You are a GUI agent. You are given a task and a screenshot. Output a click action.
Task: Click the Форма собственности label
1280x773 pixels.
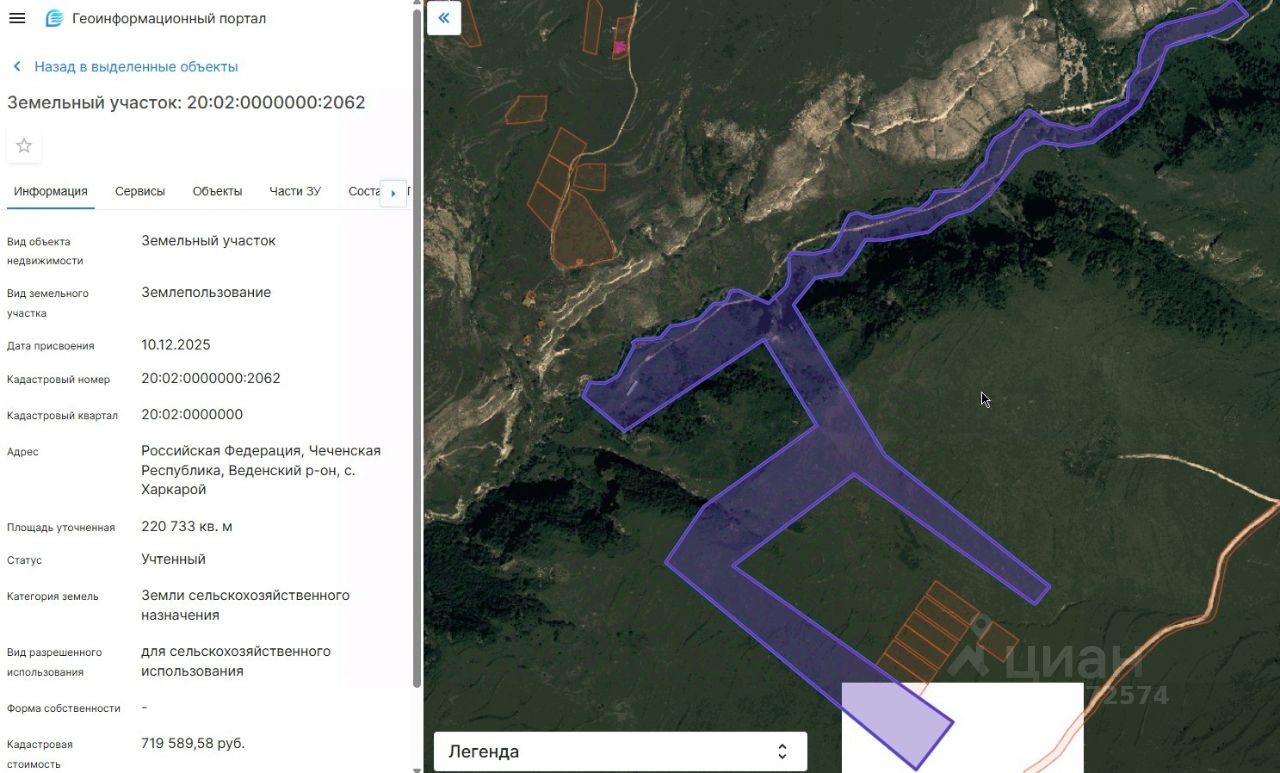[x=64, y=709]
